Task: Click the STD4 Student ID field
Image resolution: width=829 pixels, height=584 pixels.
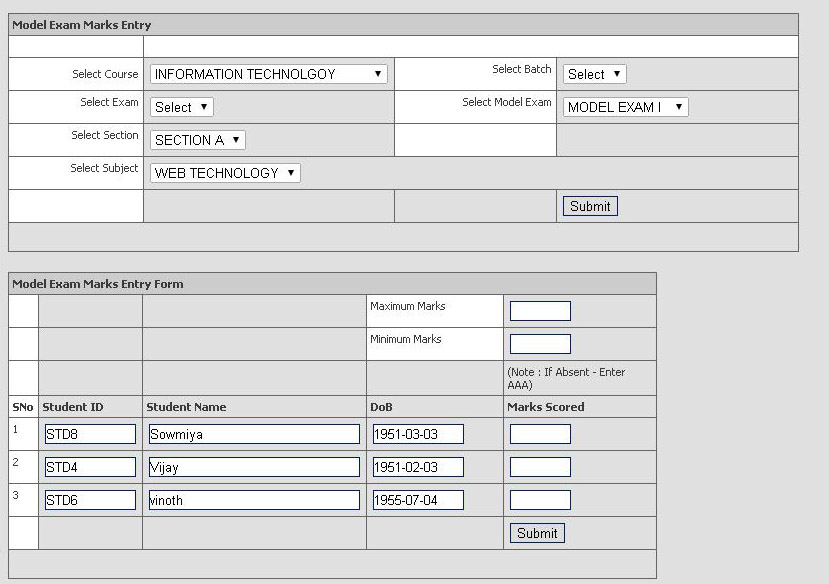Action: point(90,467)
